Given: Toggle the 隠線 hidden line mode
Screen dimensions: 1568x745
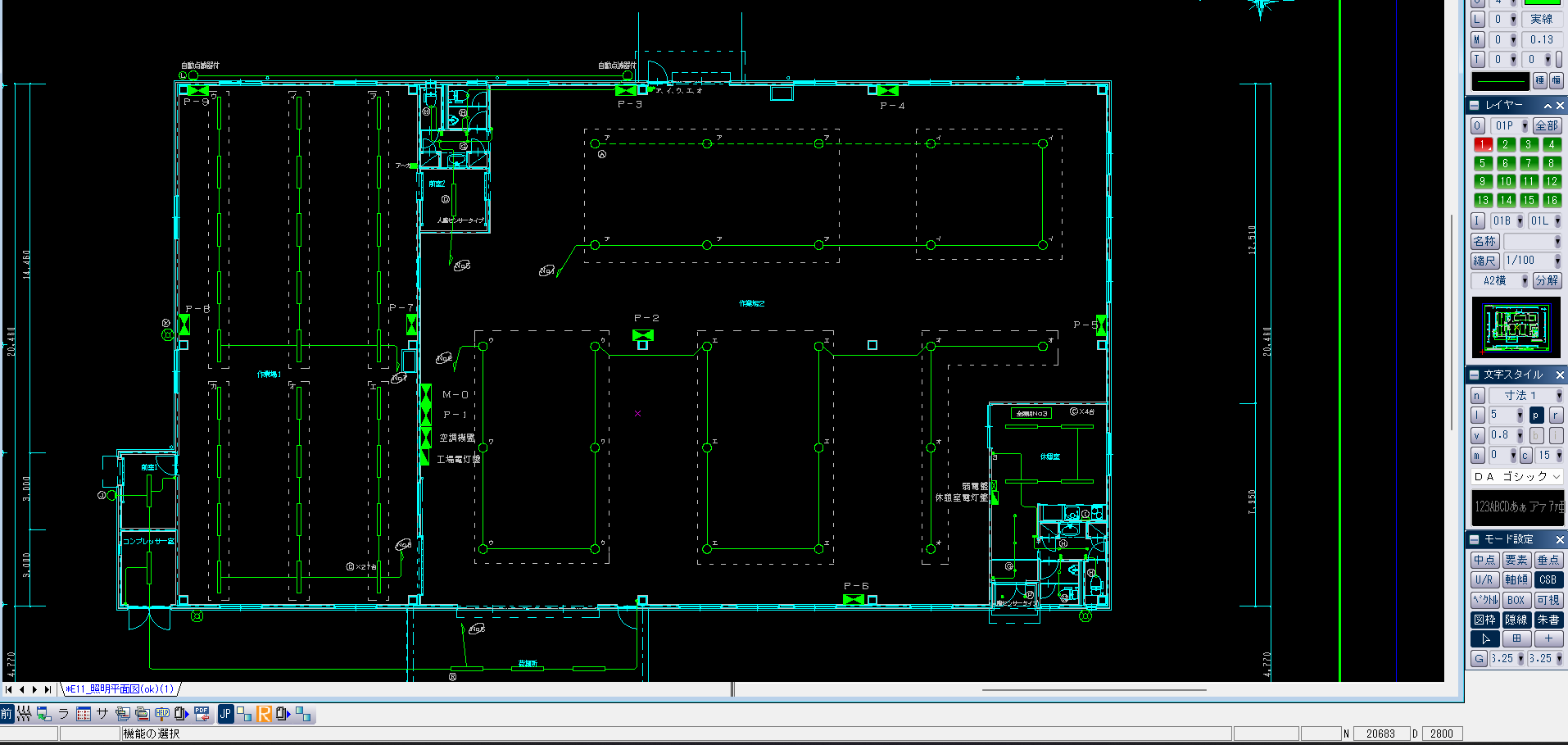Looking at the screenshot, I should click(x=1516, y=620).
